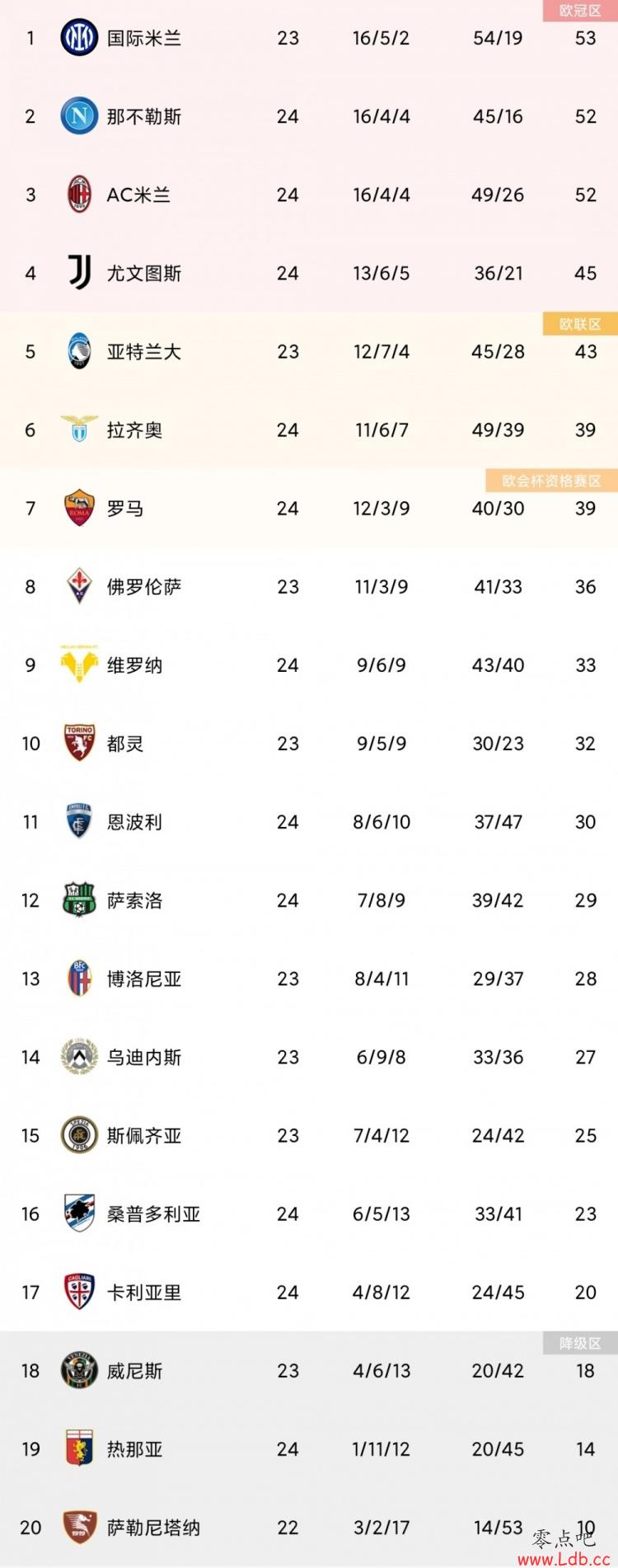Click the Torino bull badge
This screenshot has height=1568, width=618.
click(79, 743)
